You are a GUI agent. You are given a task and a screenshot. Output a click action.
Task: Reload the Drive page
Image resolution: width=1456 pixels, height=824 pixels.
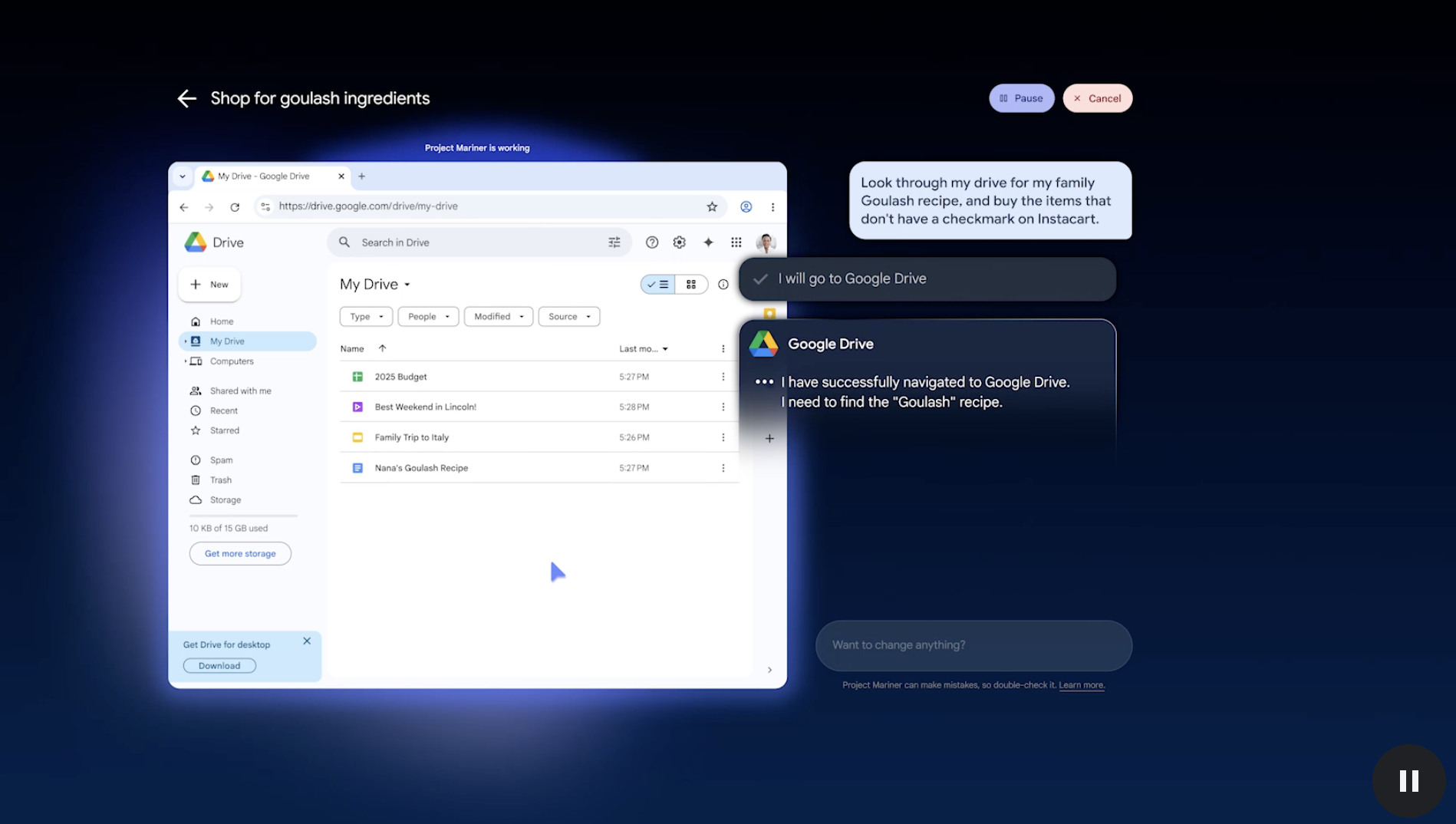coord(235,207)
